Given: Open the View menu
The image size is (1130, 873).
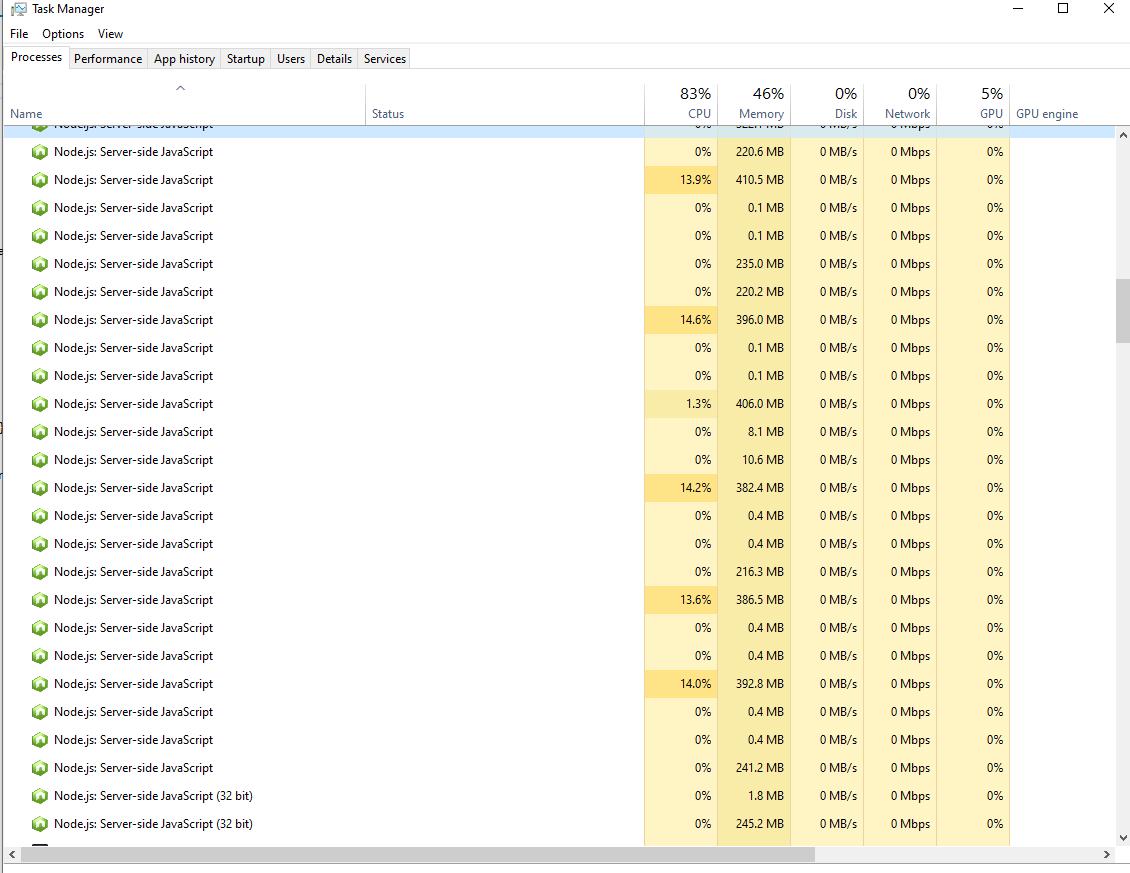Looking at the screenshot, I should tap(110, 34).
